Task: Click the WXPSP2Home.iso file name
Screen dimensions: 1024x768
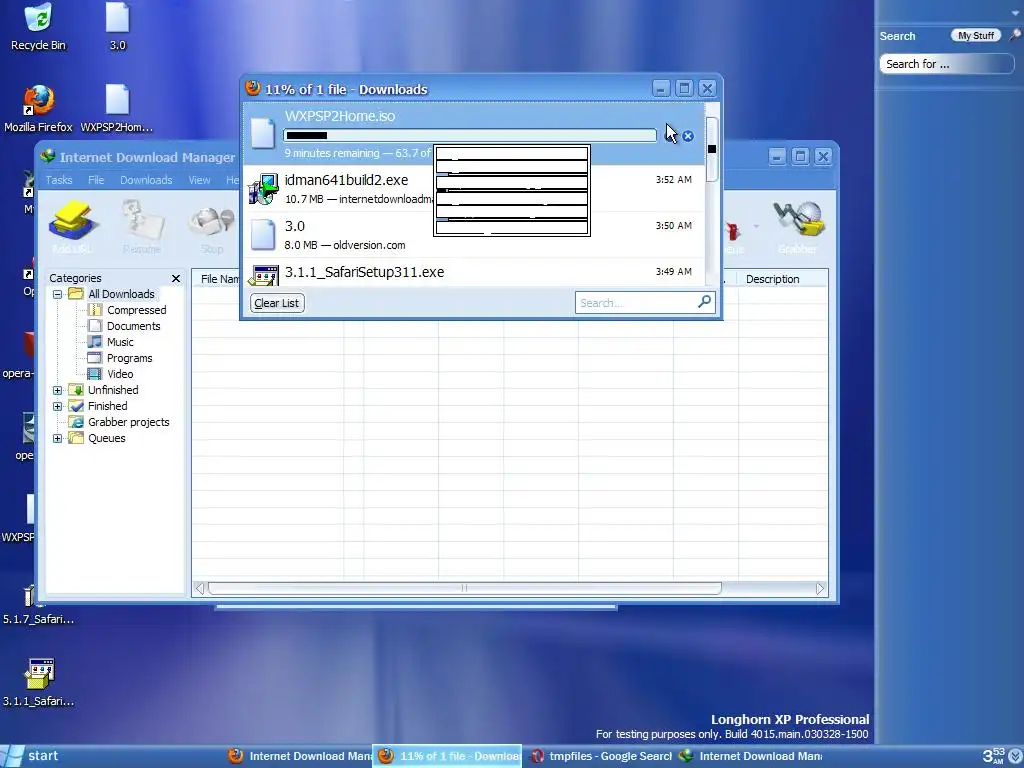Action: pos(340,116)
